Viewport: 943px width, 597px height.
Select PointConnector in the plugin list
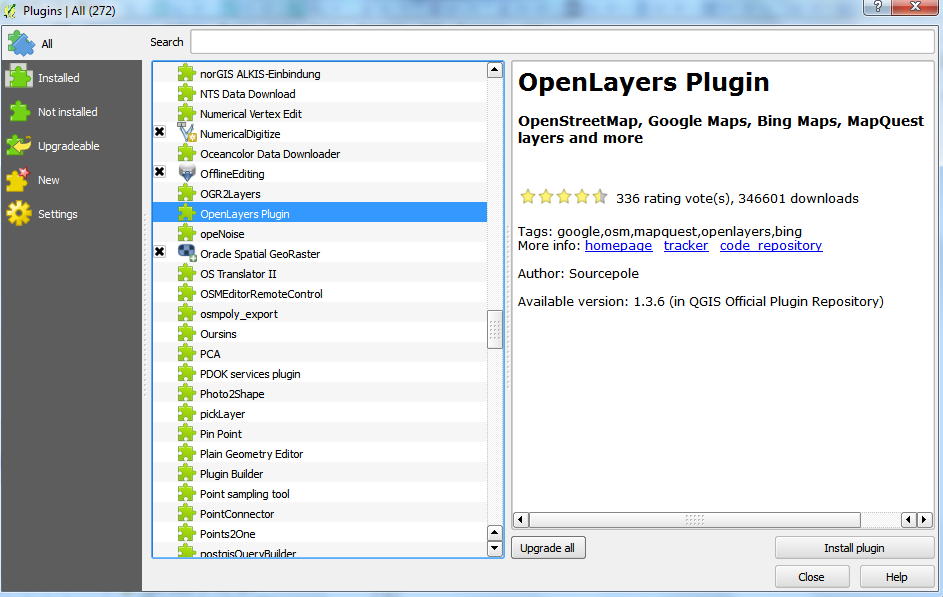[x=320, y=513]
